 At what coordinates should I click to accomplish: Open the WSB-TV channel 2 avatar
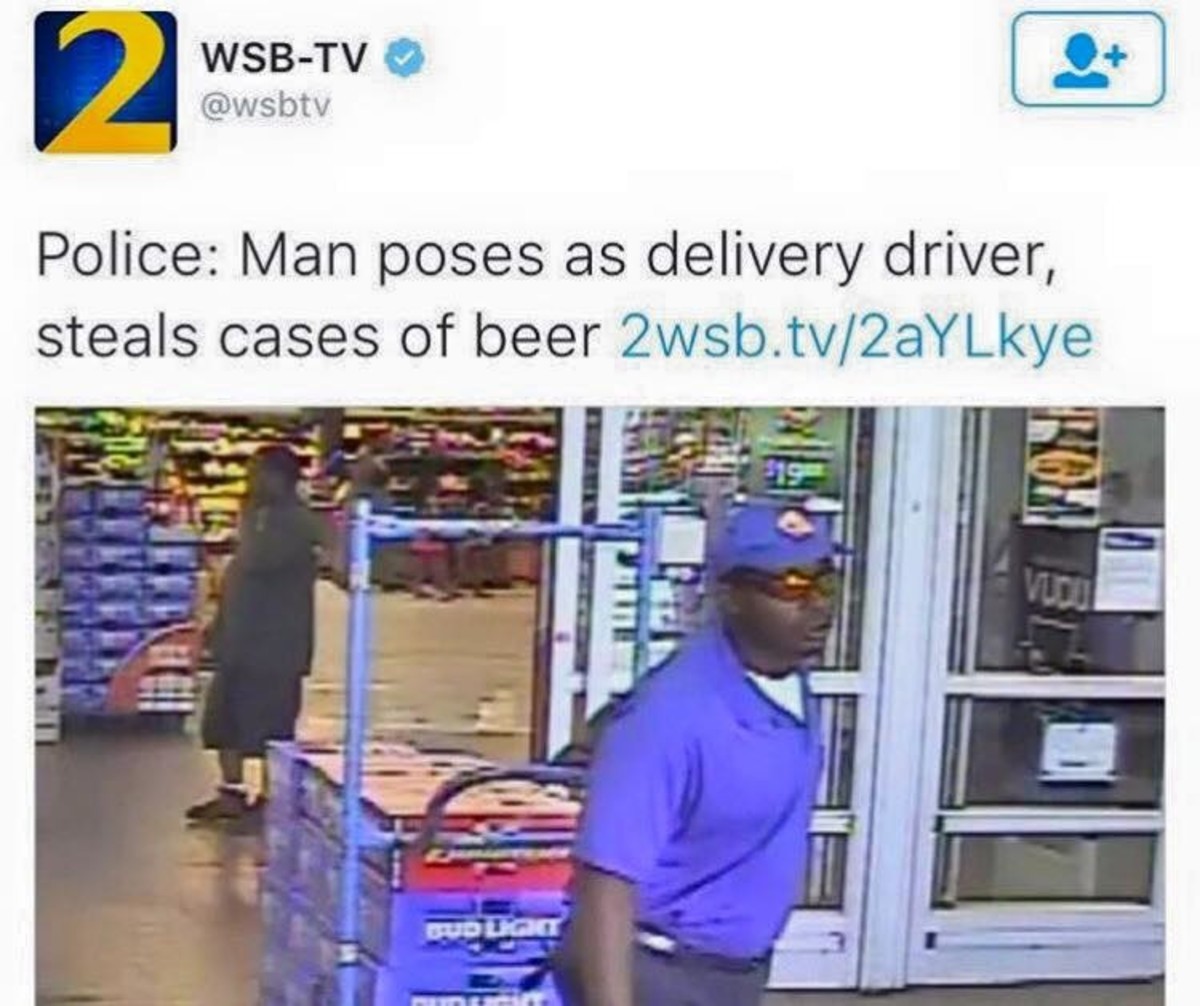(x=105, y=81)
